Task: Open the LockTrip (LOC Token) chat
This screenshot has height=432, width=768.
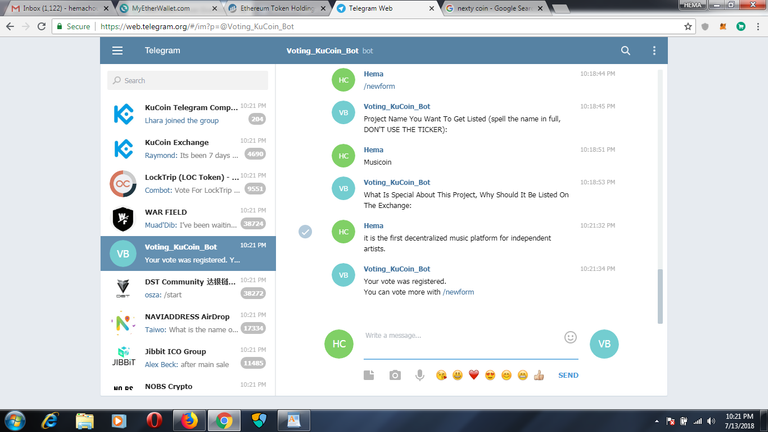Action: [188, 184]
